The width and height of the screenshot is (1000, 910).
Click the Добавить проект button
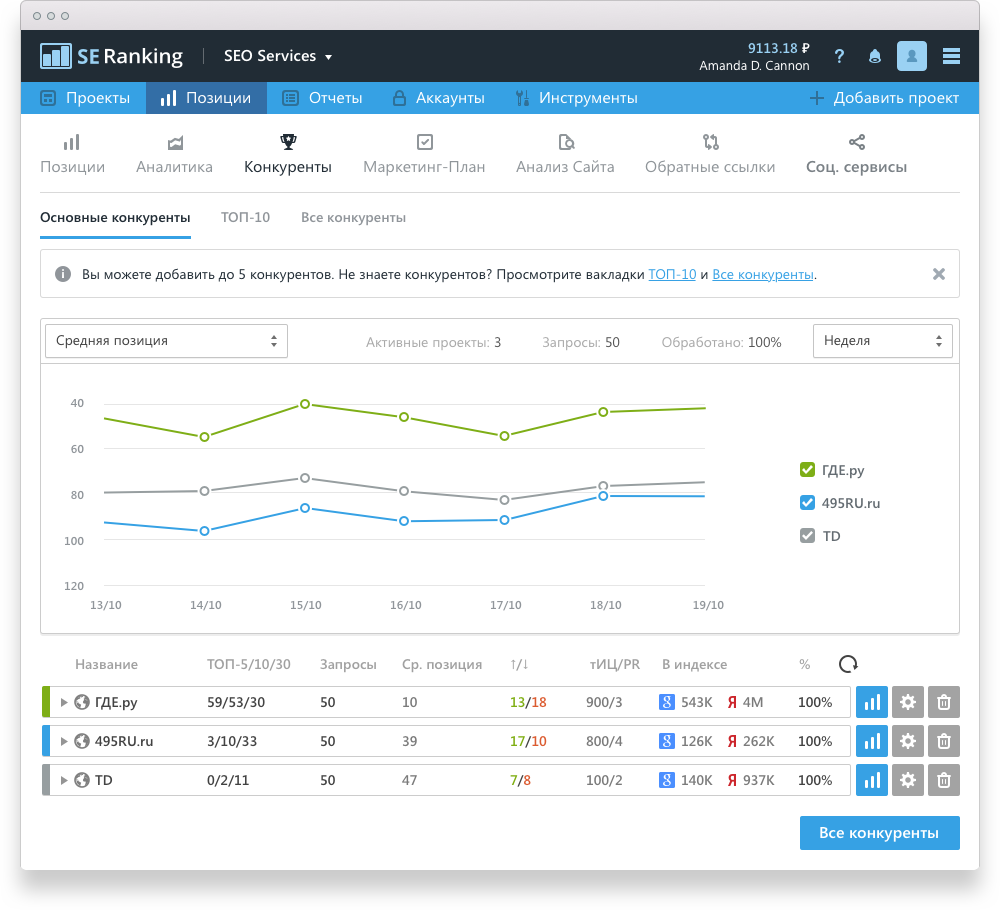884,98
